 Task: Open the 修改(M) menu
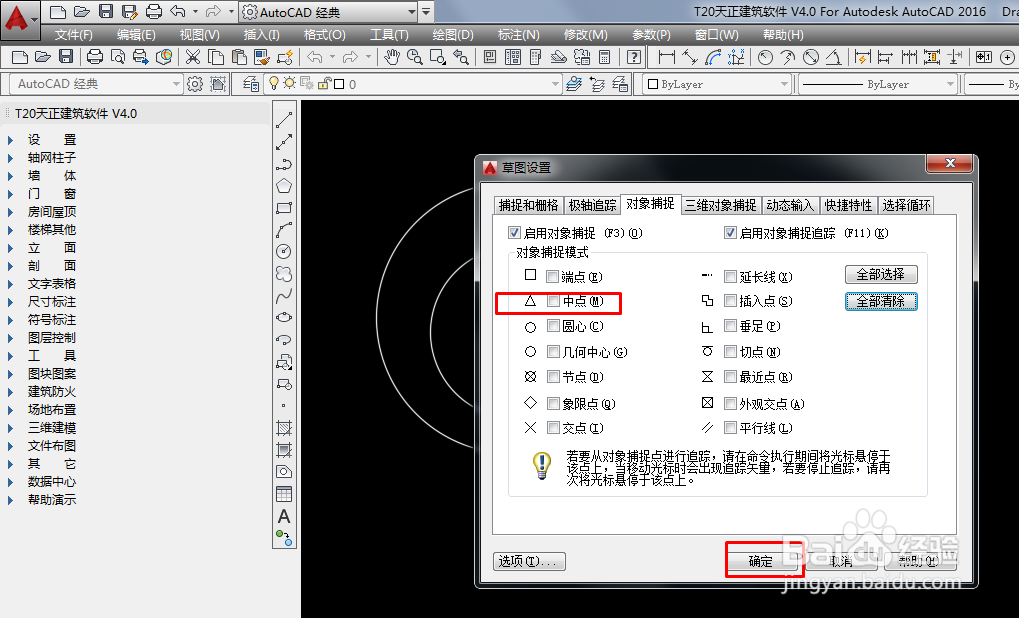click(x=586, y=35)
